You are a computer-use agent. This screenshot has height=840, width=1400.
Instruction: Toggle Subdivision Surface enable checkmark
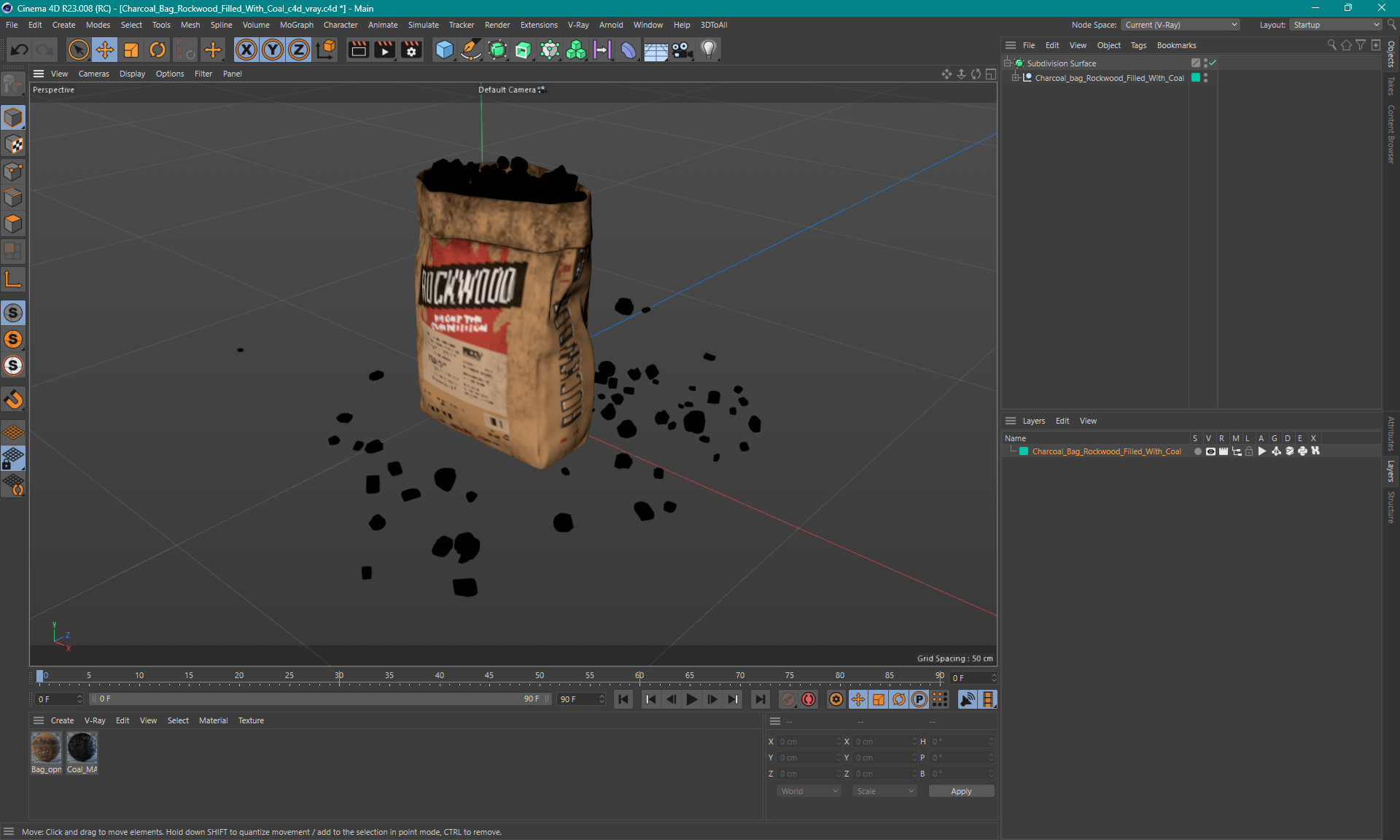[x=1213, y=63]
